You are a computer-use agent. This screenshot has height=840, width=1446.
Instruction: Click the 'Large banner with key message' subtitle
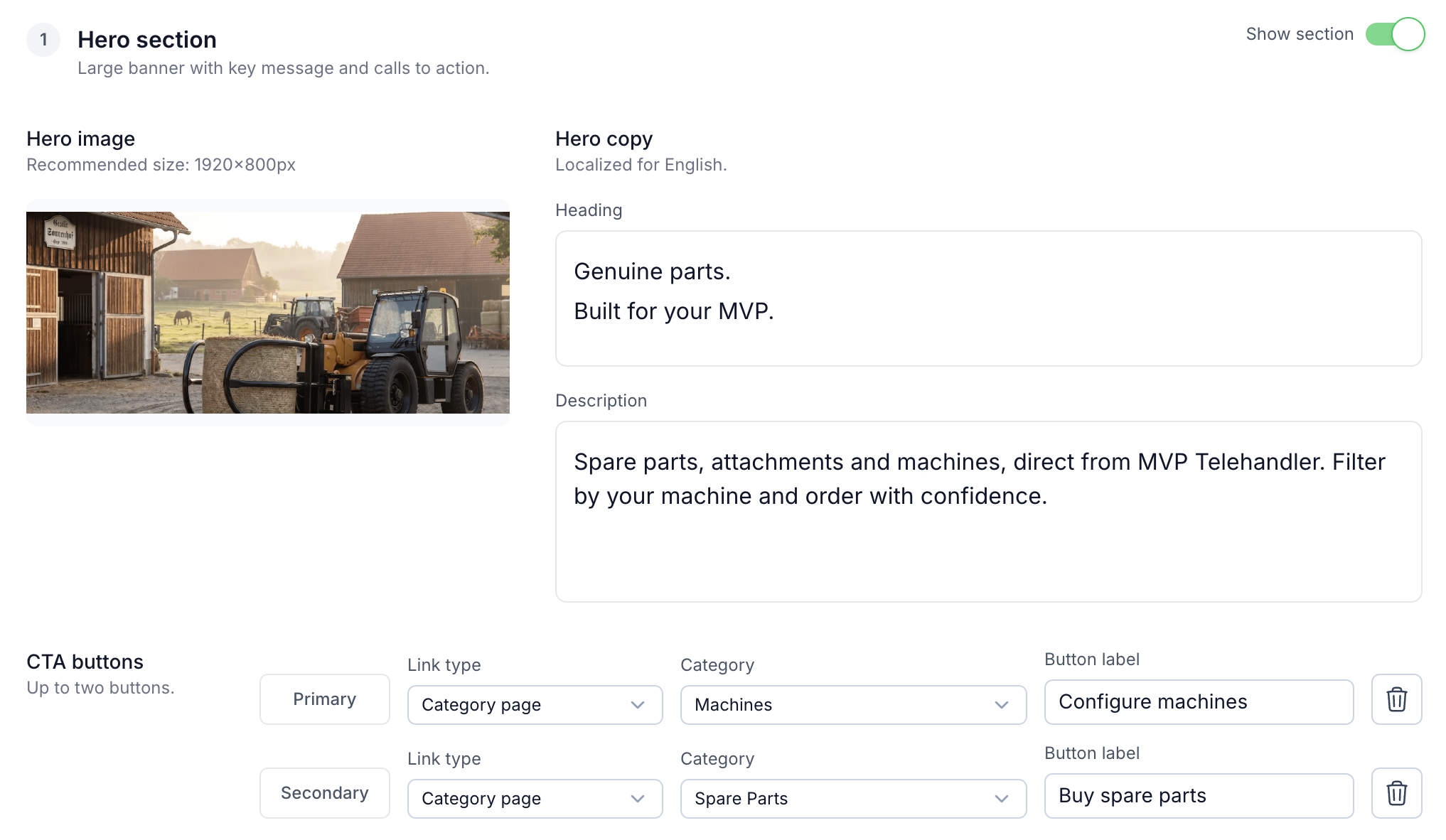pyautogui.click(x=283, y=68)
